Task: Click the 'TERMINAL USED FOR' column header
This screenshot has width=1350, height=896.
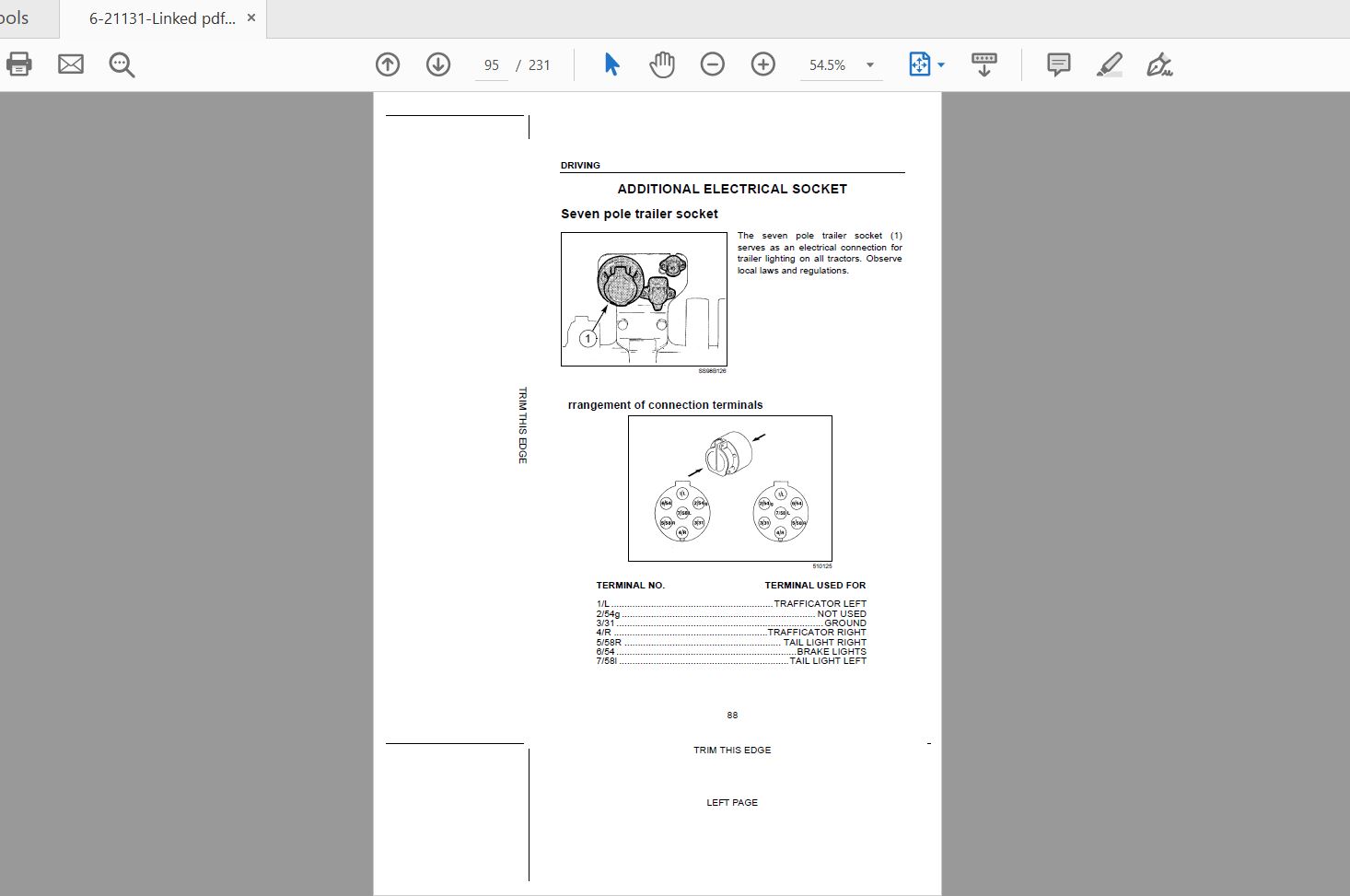Action: [x=815, y=586]
